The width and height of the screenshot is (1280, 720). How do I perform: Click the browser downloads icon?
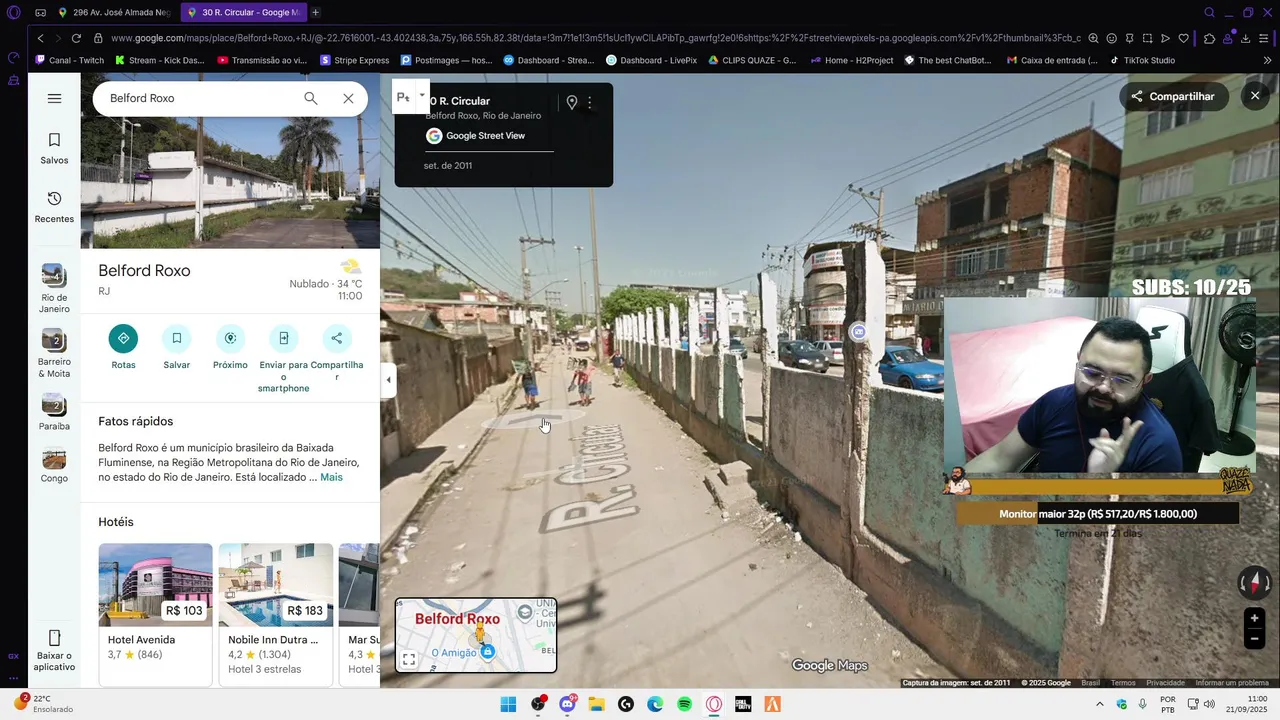click(x=1245, y=38)
